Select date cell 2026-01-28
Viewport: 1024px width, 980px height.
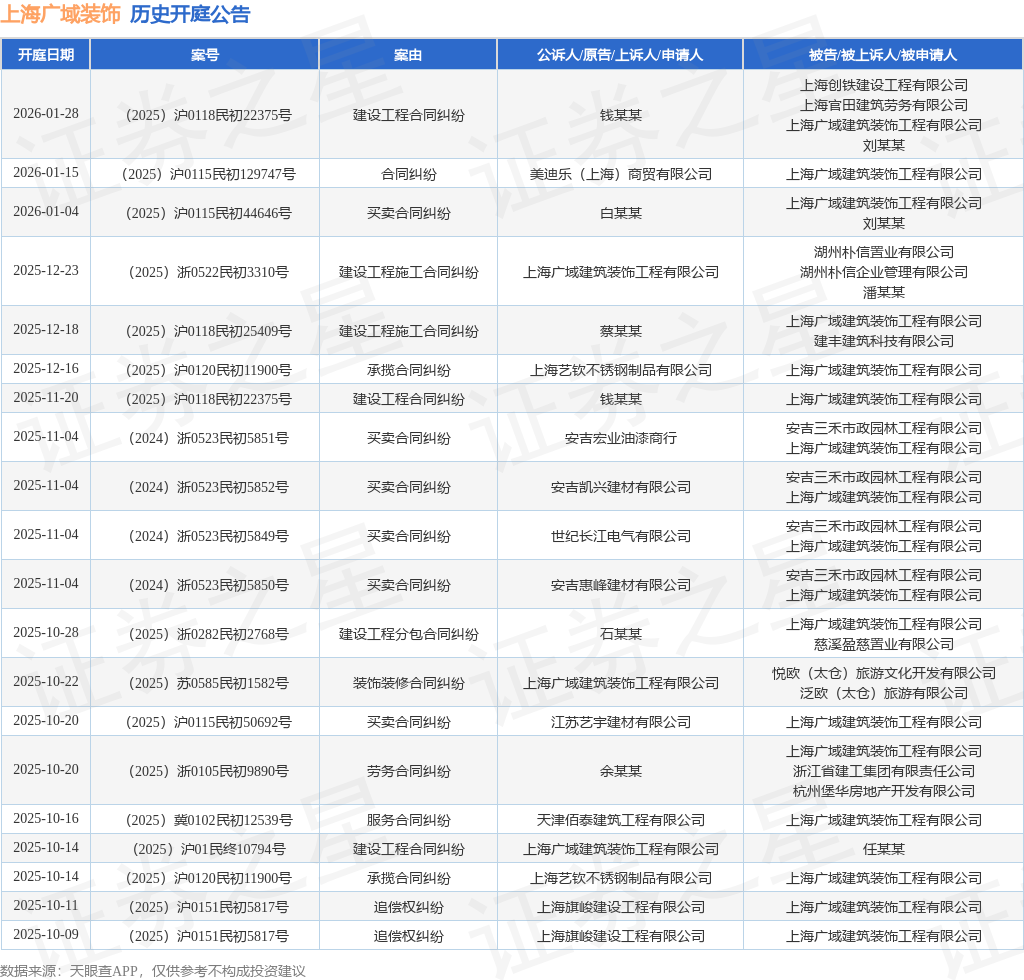pos(46,114)
